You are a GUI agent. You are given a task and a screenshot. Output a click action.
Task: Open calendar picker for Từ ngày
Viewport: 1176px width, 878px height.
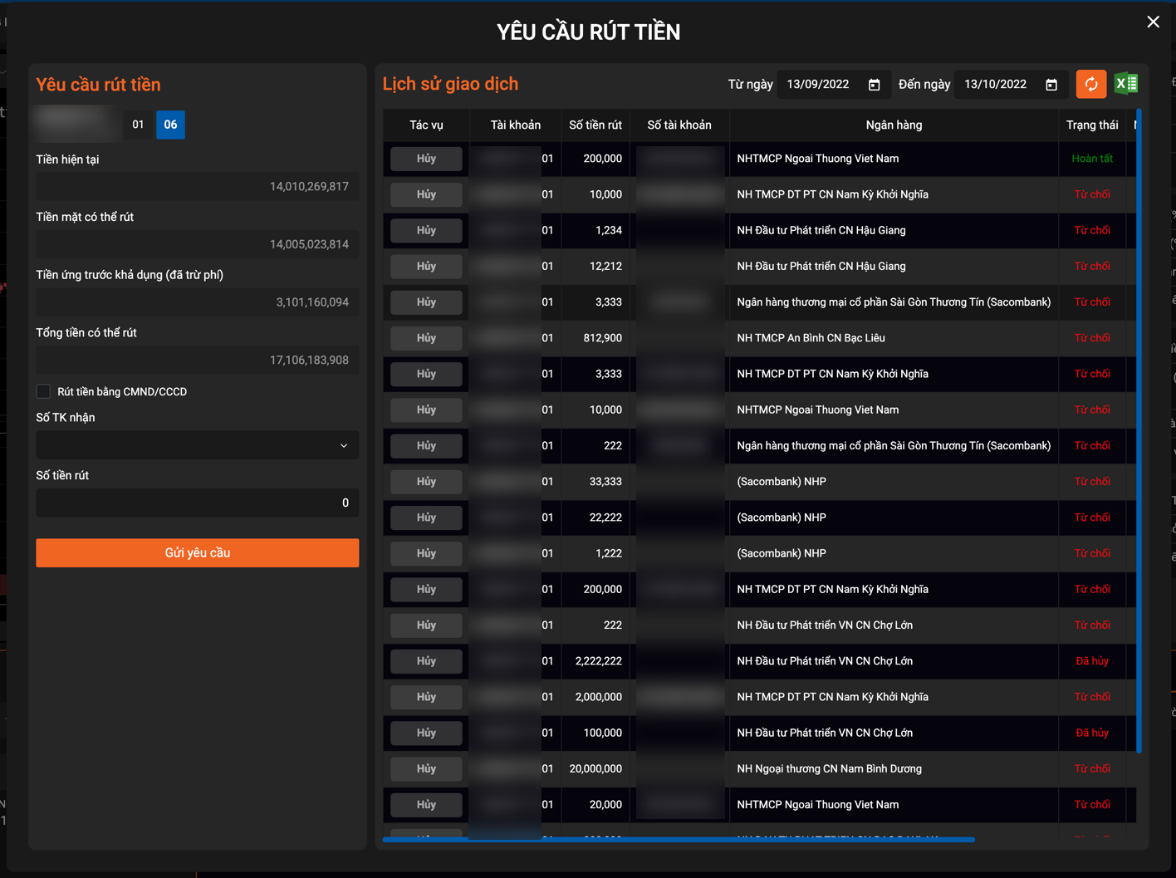874,85
